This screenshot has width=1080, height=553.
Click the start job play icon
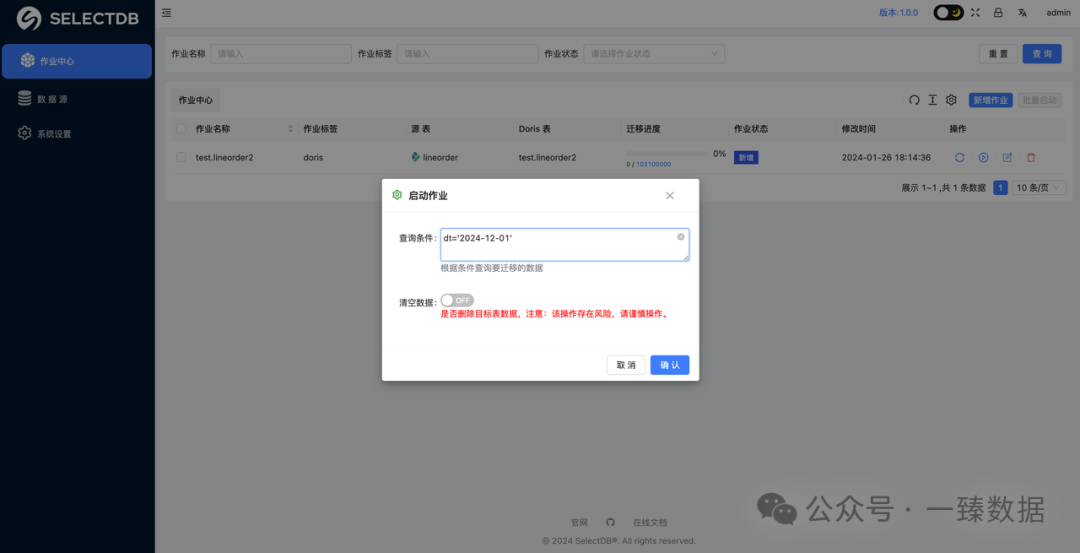click(x=984, y=158)
